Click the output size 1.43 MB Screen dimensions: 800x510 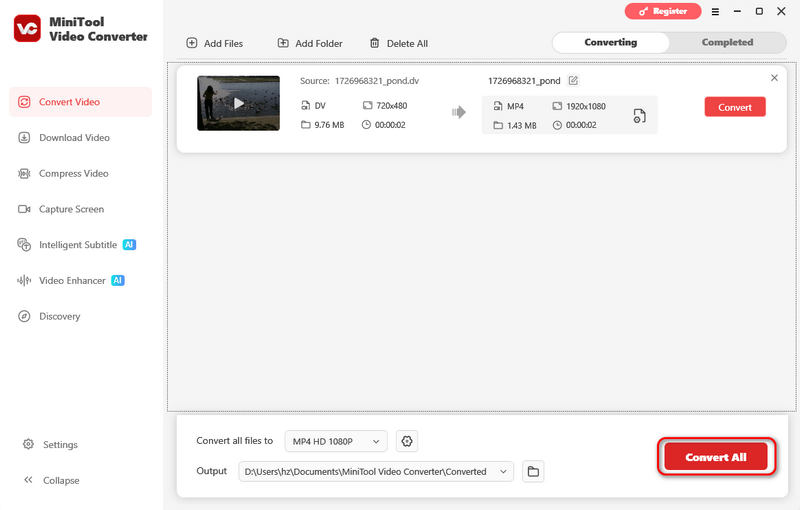[521, 125]
